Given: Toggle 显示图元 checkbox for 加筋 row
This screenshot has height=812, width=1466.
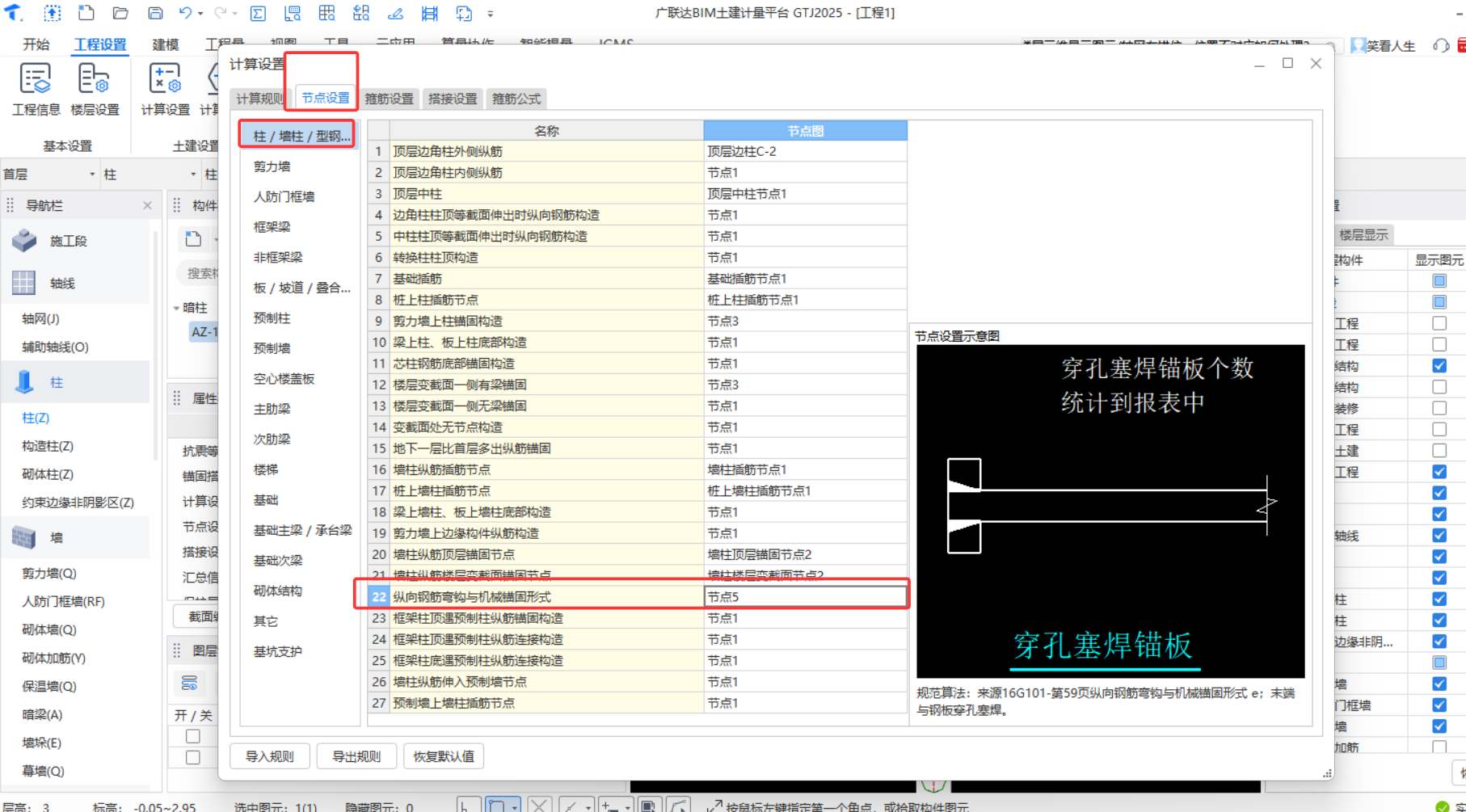Looking at the screenshot, I should point(1439,747).
